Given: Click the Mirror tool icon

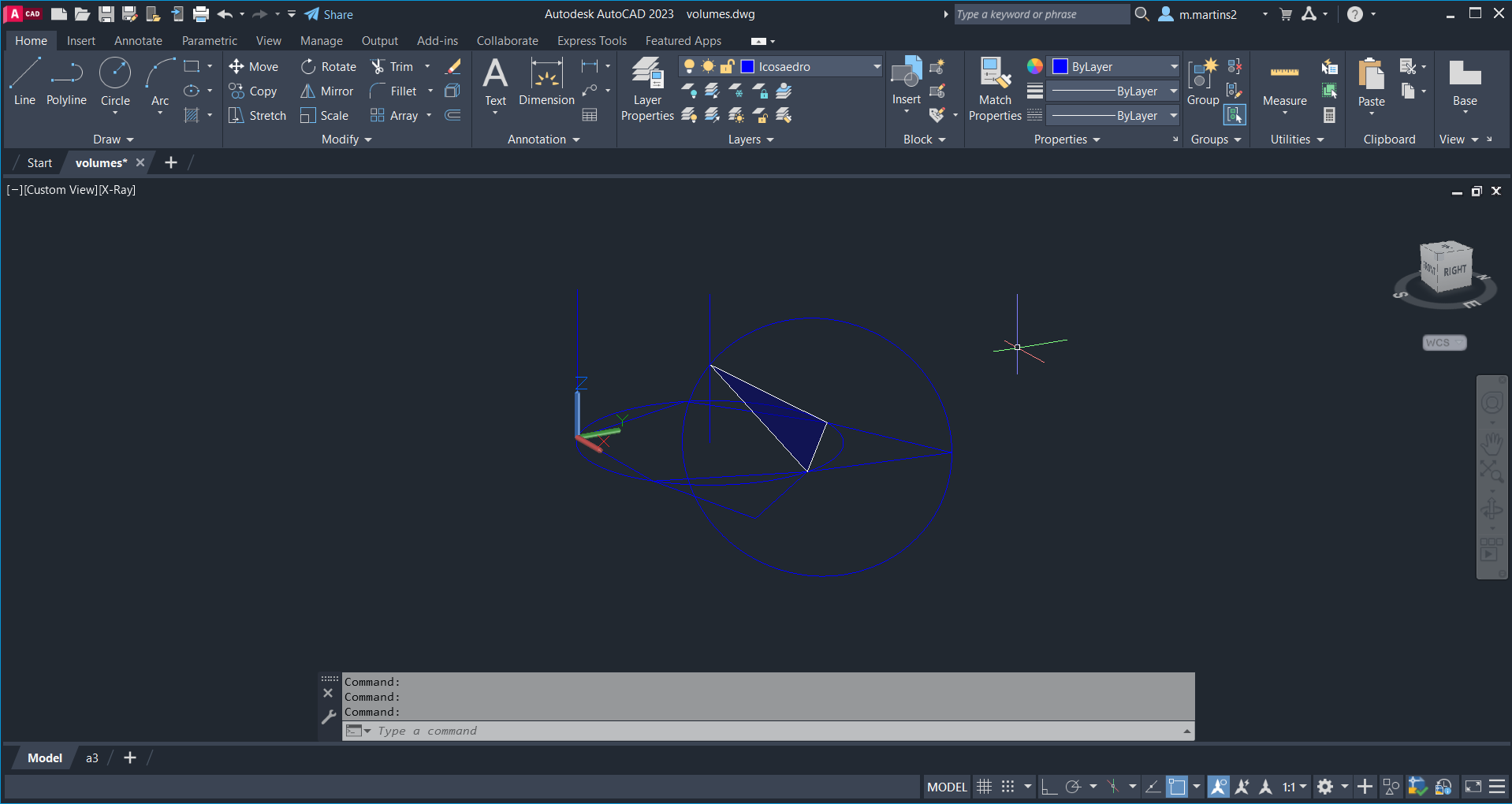Looking at the screenshot, I should point(308,91).
